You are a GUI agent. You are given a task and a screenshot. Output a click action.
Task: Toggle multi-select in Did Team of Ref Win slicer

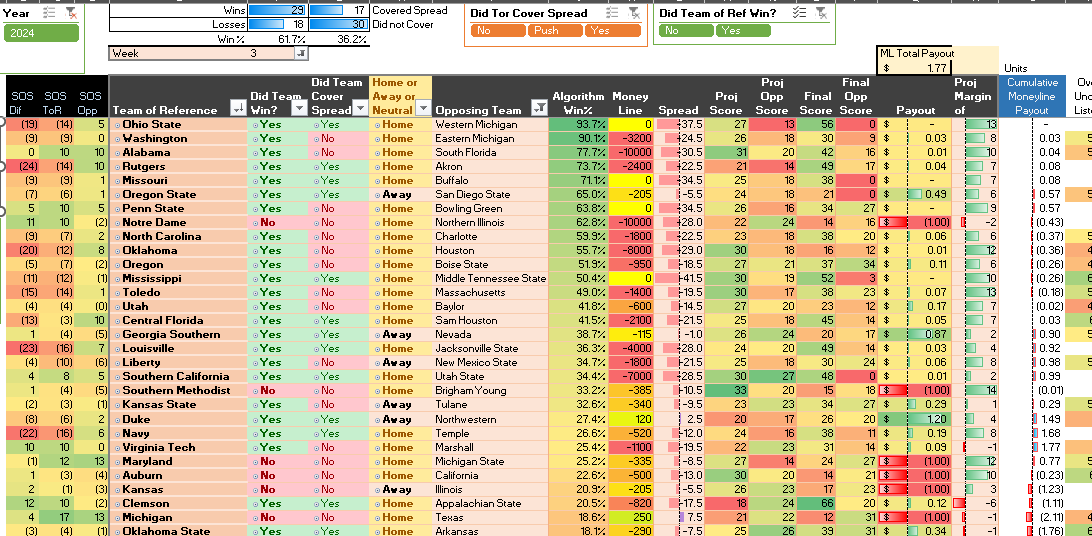800,13
